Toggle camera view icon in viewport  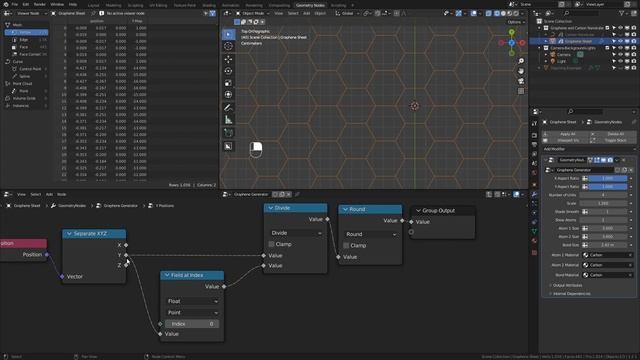[x=521, y=81]
